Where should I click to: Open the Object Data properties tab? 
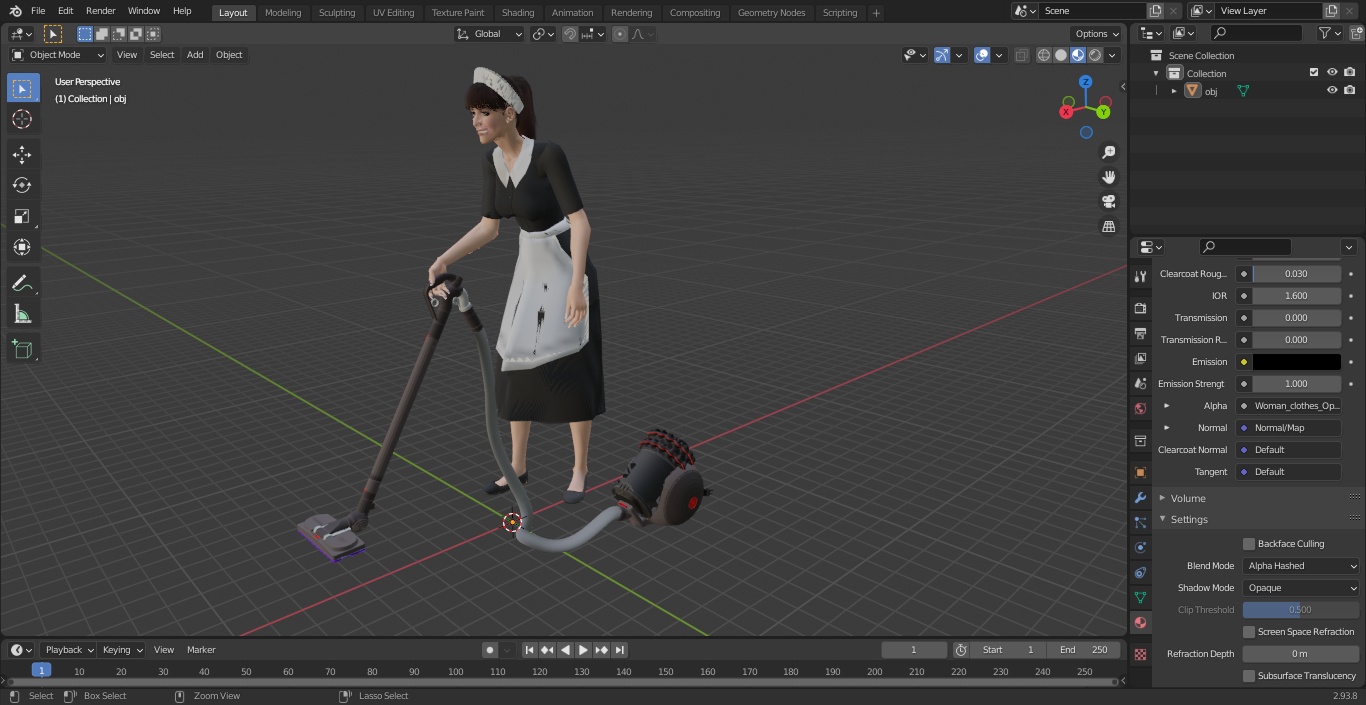[1140, 597]
